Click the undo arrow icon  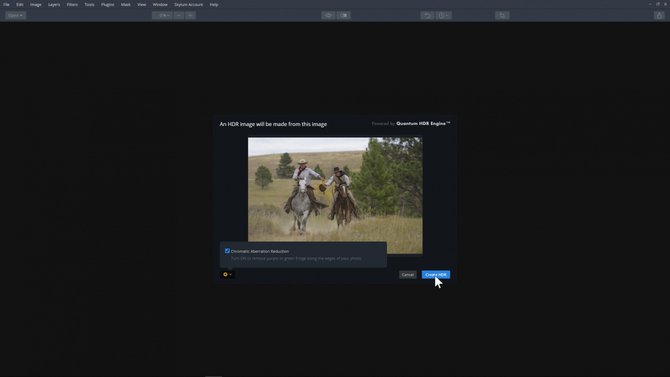(427, 15)
